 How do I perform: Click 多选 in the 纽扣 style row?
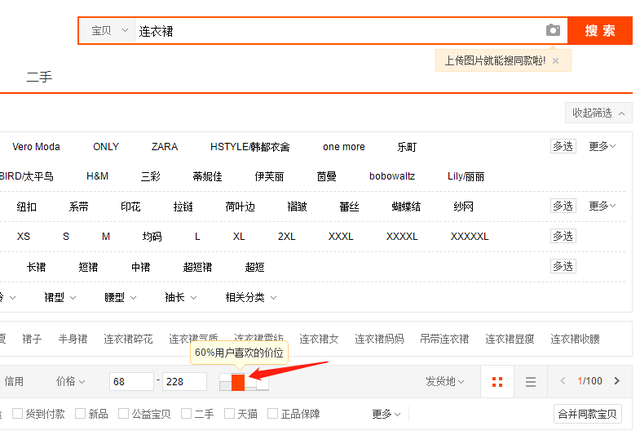click(x=563, y=206)
